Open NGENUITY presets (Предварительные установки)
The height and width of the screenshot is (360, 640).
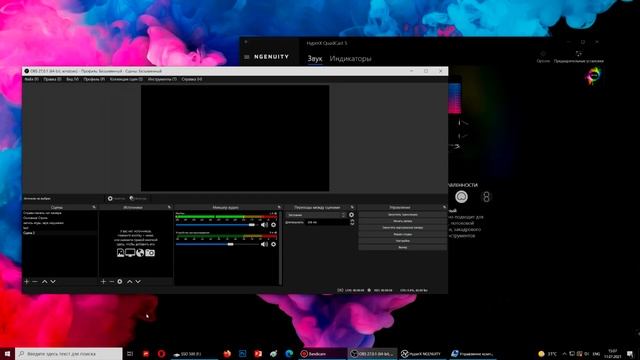(578, 56)
